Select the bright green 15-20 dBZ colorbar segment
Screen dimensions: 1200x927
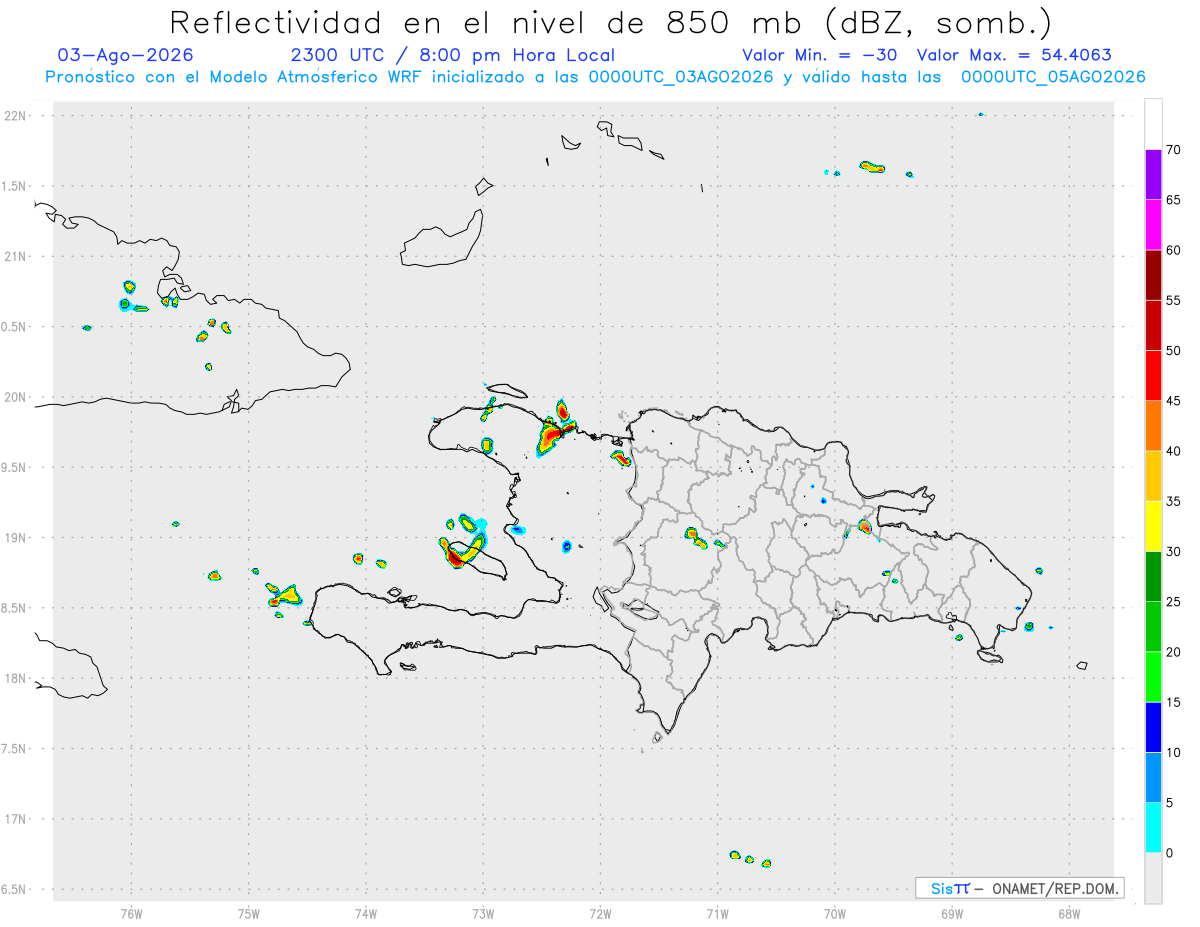pyautogui.click(x=1153, y=677)
